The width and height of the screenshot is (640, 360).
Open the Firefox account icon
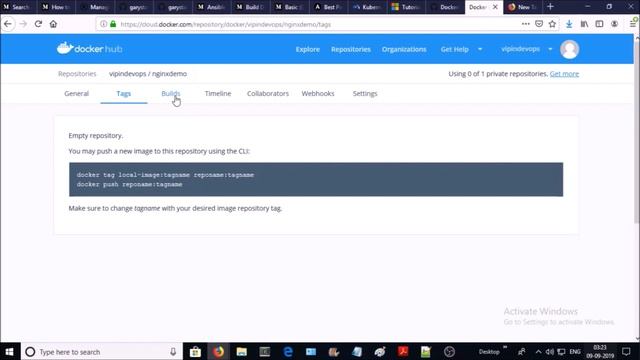[x=614, y=24]
